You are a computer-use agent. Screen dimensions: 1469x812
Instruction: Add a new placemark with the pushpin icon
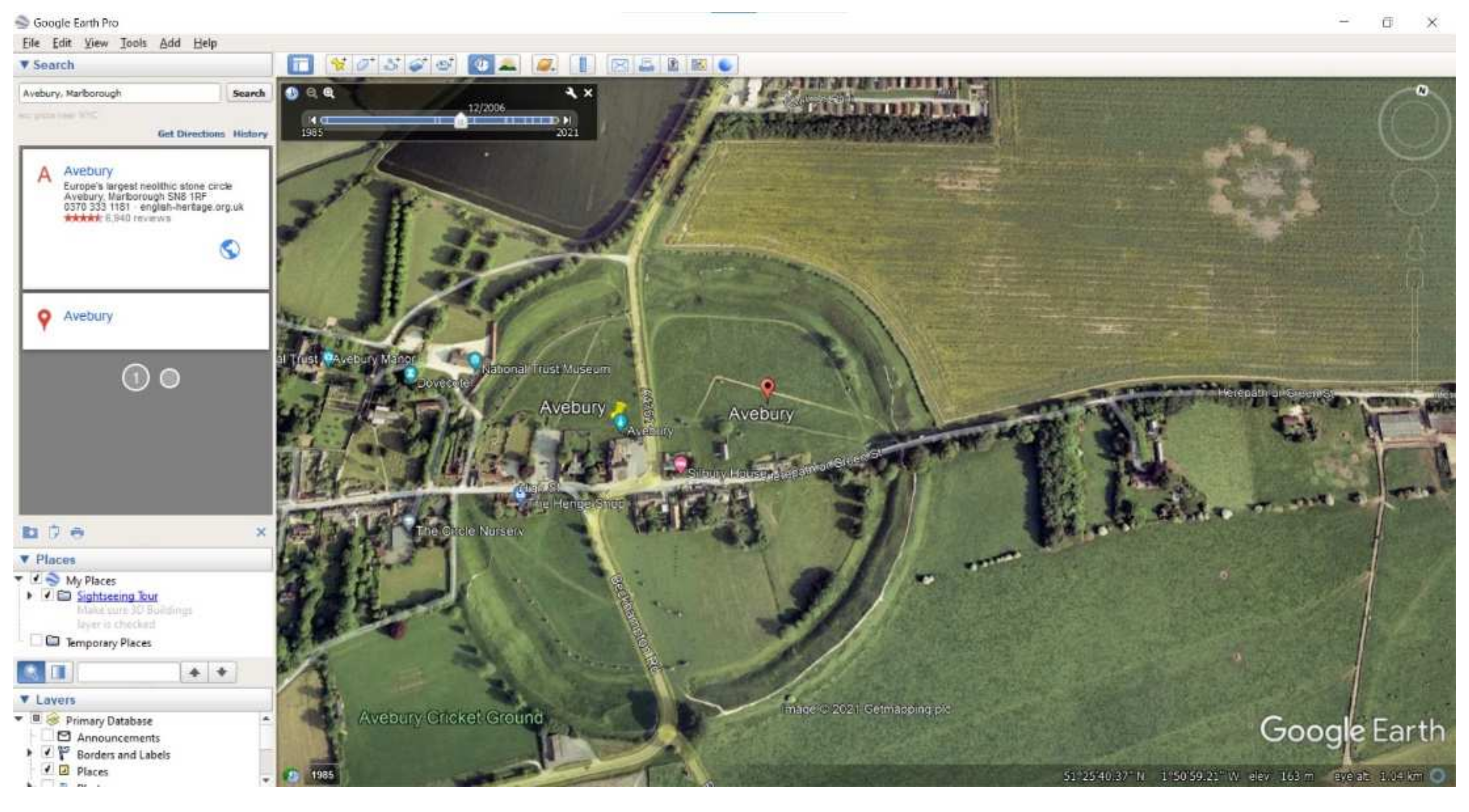point(339,65)
